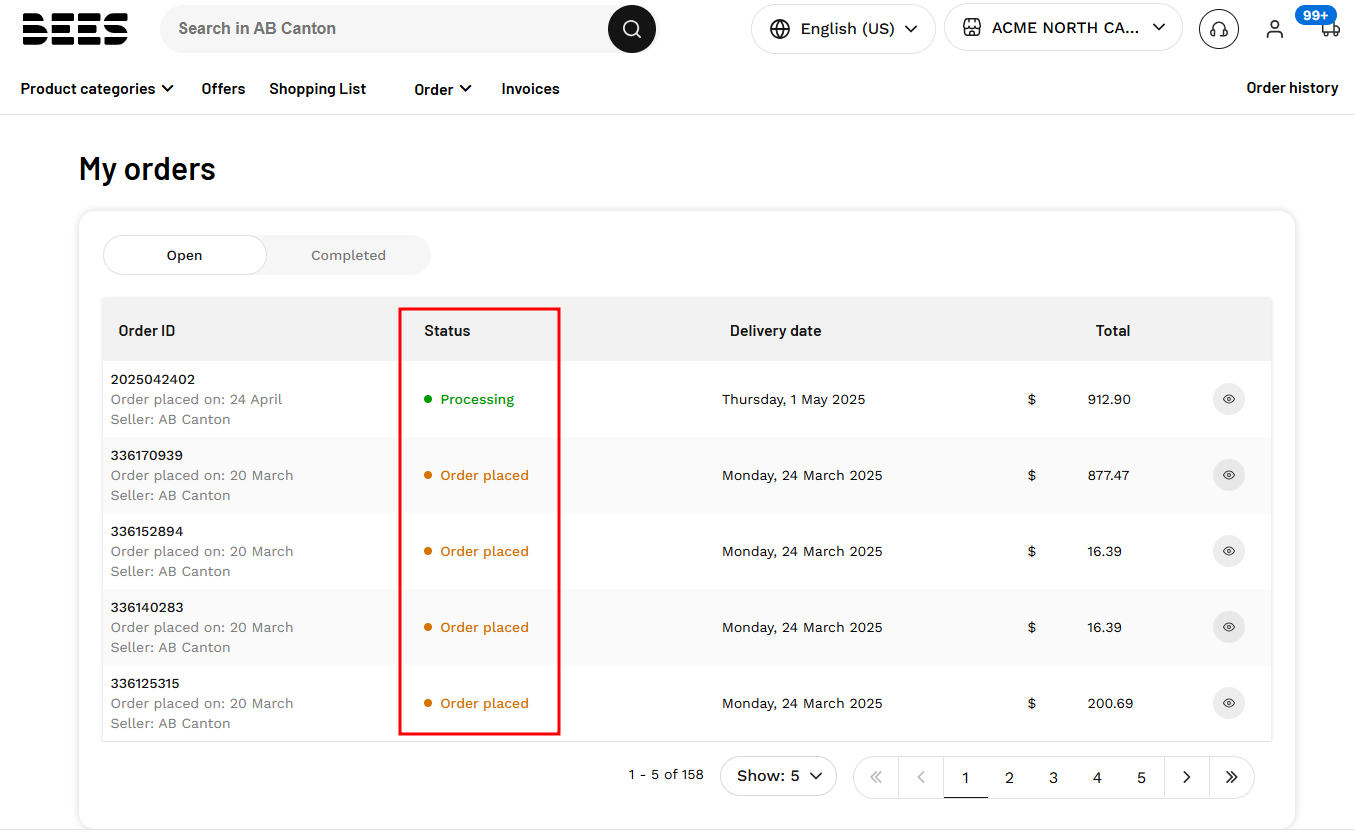Click the Order ID column header
Viewport: 1355px width, 832px height.
[147, 331]
